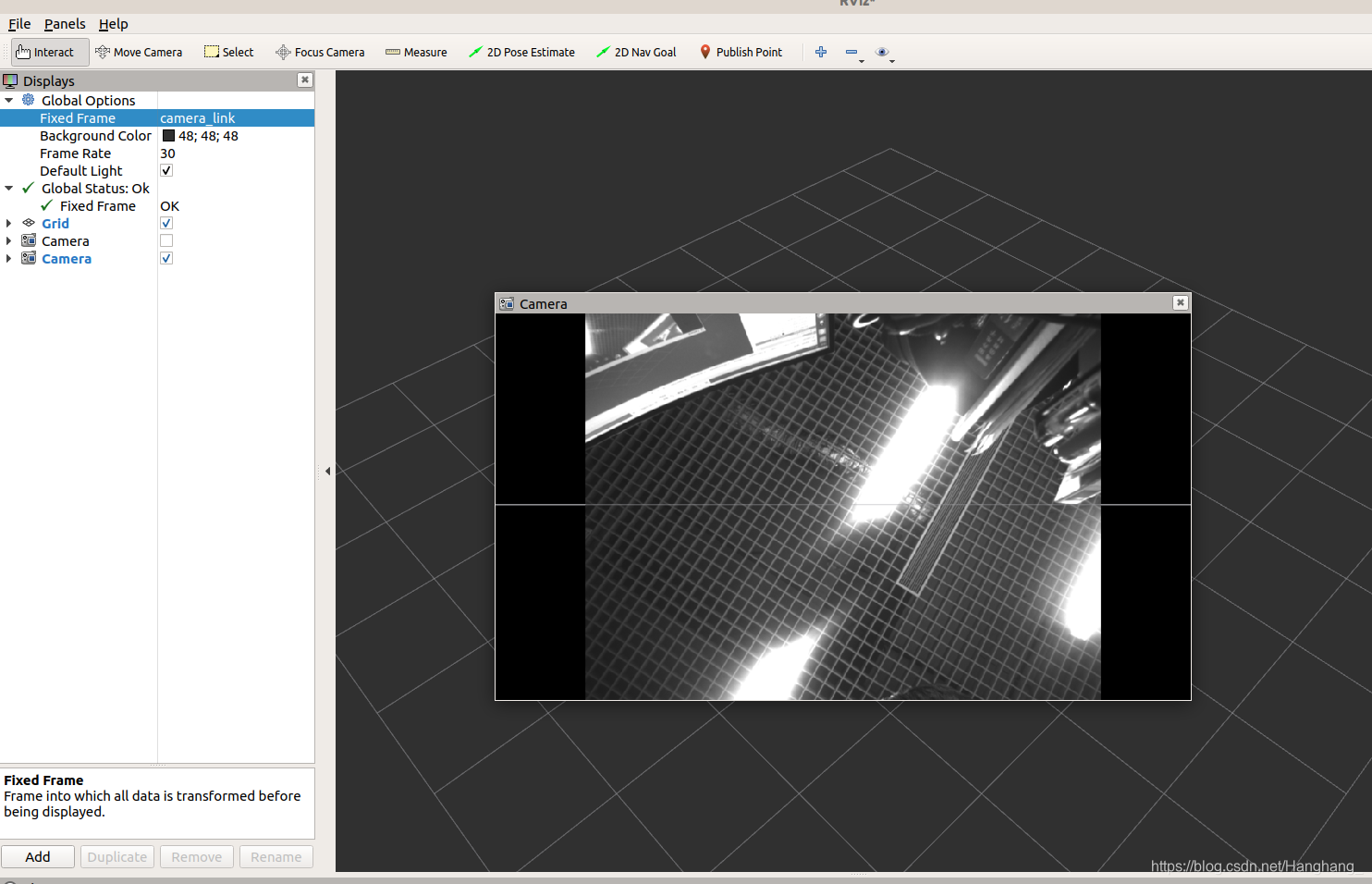
Task: Collapse the left panel with splitter arrow
Action: 327,471
